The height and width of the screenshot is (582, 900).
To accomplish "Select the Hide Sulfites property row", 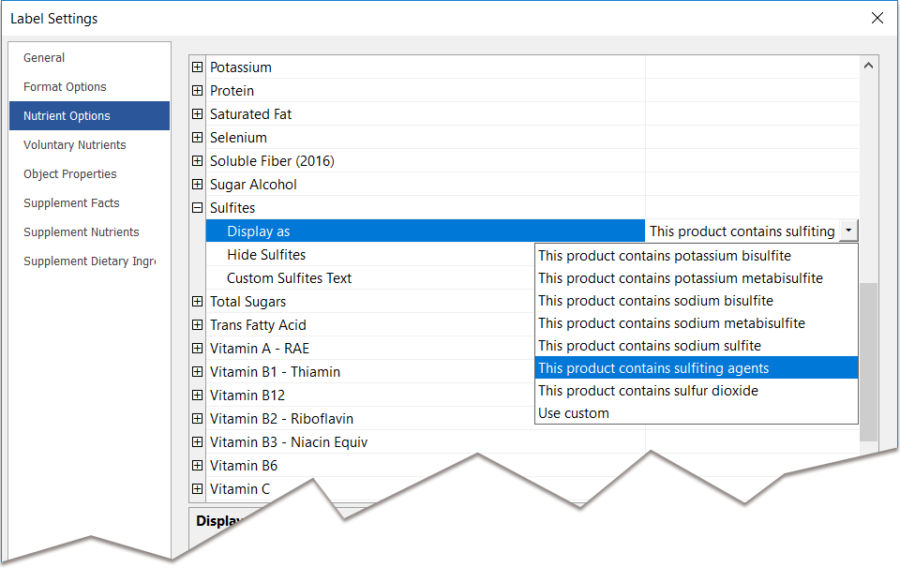I will (x=266, y=255).
